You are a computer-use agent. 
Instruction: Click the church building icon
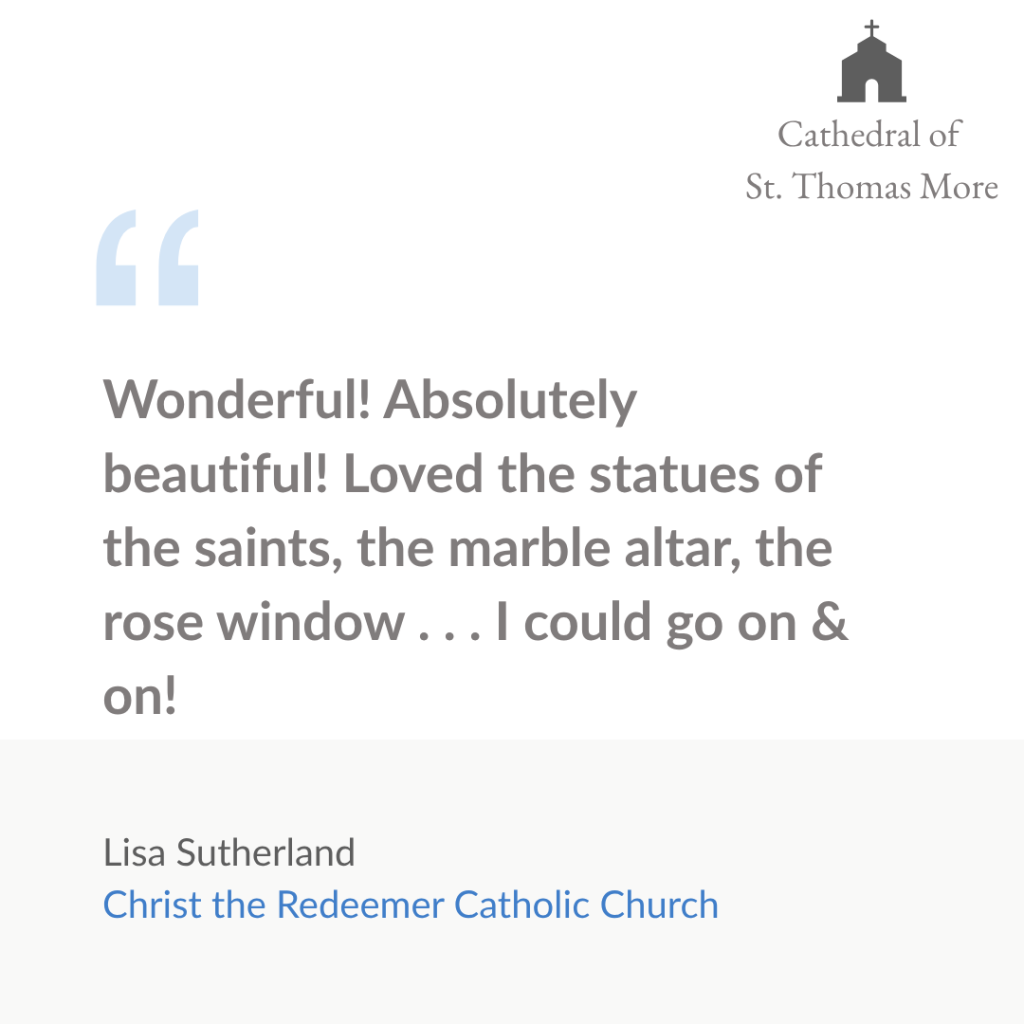pos(871,61)
